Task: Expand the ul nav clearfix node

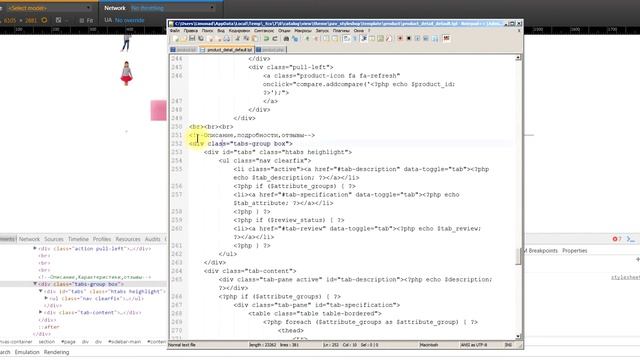Action: (x=46, y=298)
